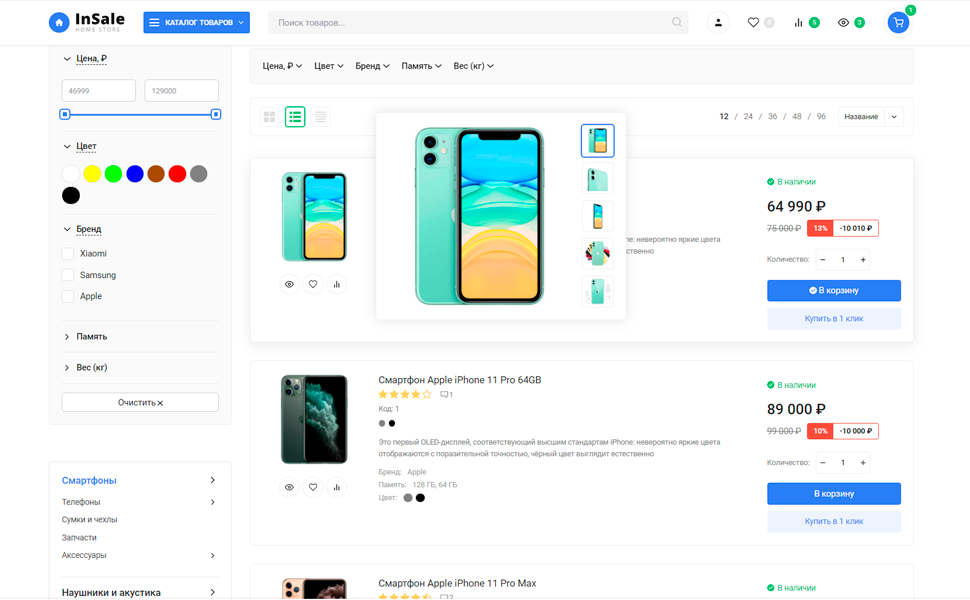Image resolution: width=970 pixels, height=600 pixels.
Task: Increase quantity for the 64 990 ₽ product
Action: pyautogui.click(x=863, y=260)
